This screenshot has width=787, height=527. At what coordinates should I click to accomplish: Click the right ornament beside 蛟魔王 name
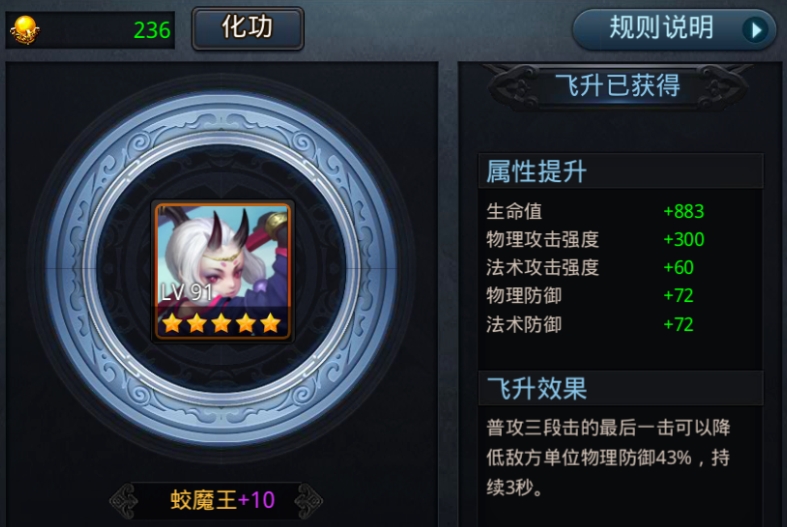click(308, 501)
